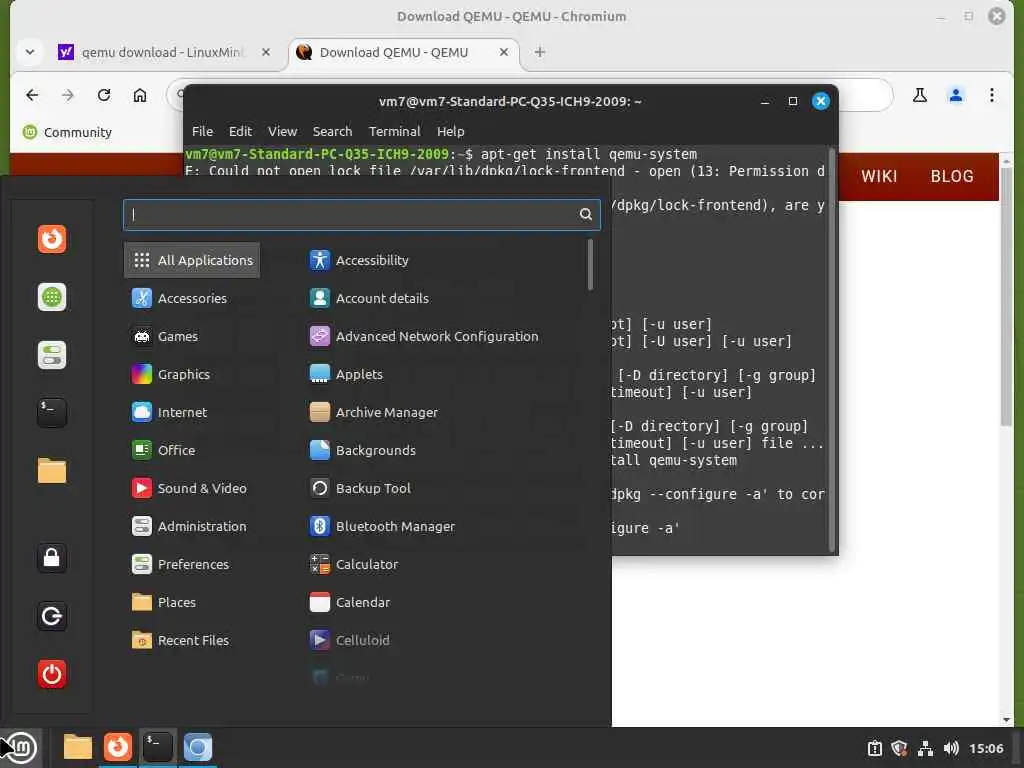
Task: Open Firefox from the taskbar
Action: coord(118,747)
